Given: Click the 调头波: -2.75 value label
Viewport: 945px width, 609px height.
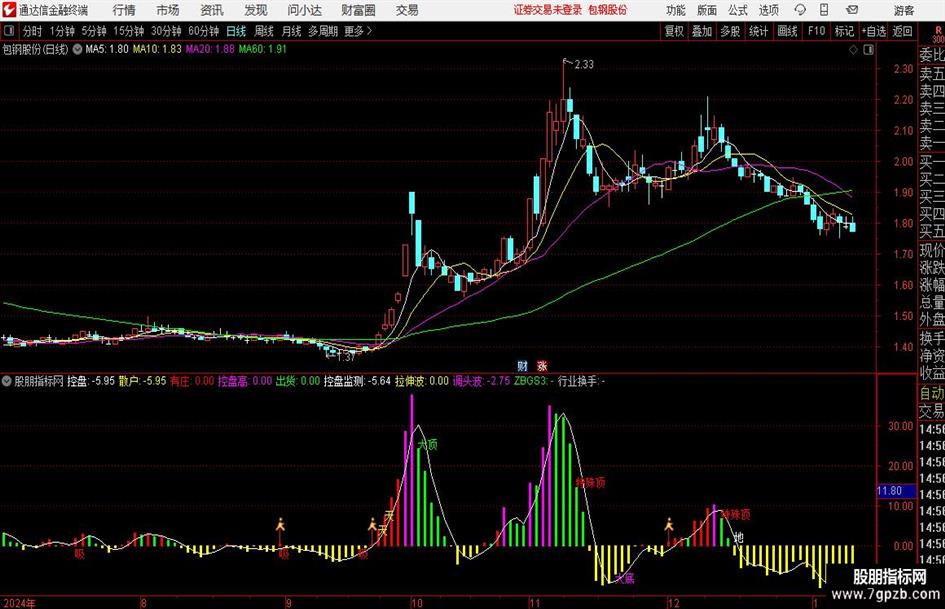Looking at the screenshot, I should pos(482,381).
